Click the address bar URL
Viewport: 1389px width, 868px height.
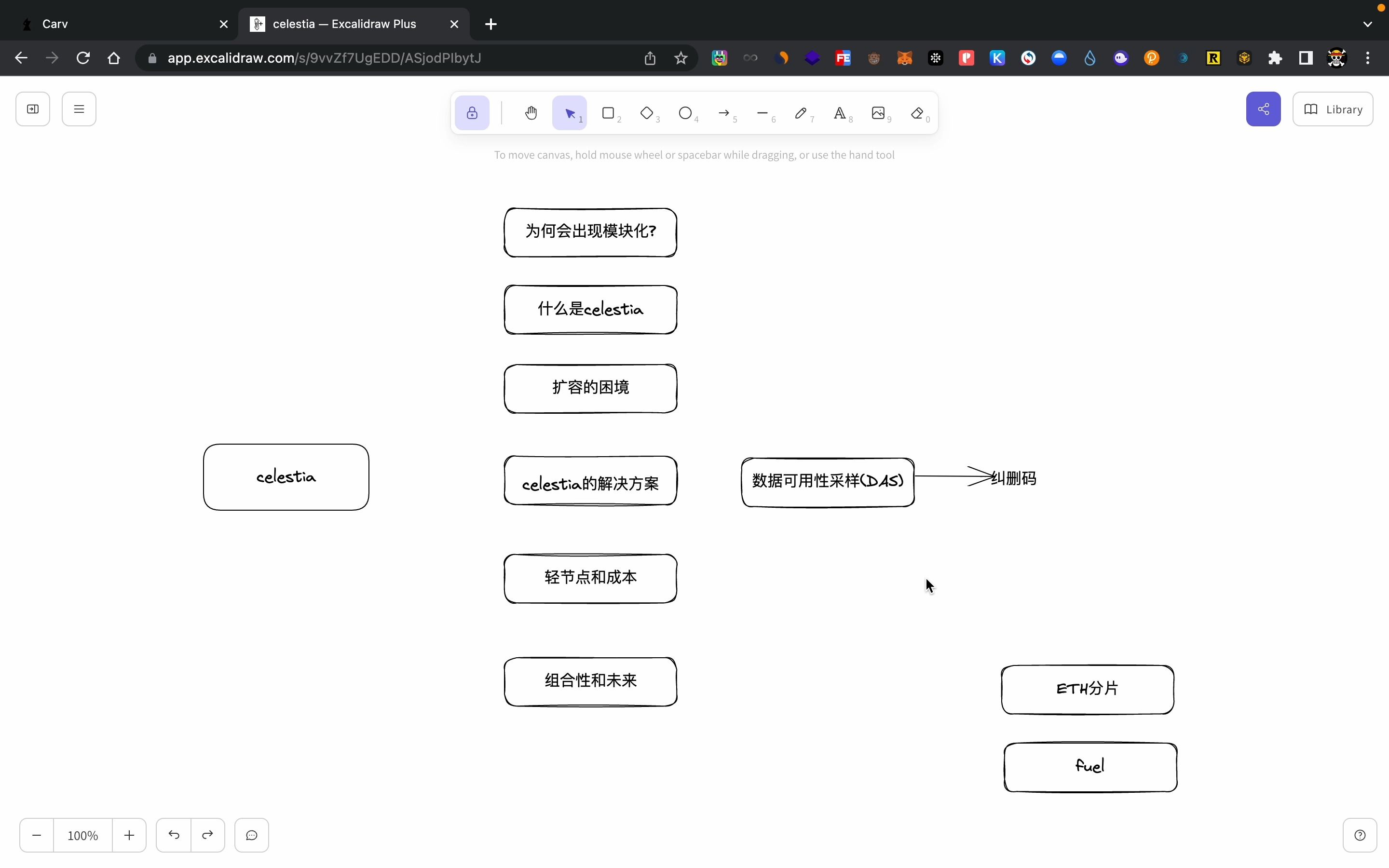click(x=324, y=58)
